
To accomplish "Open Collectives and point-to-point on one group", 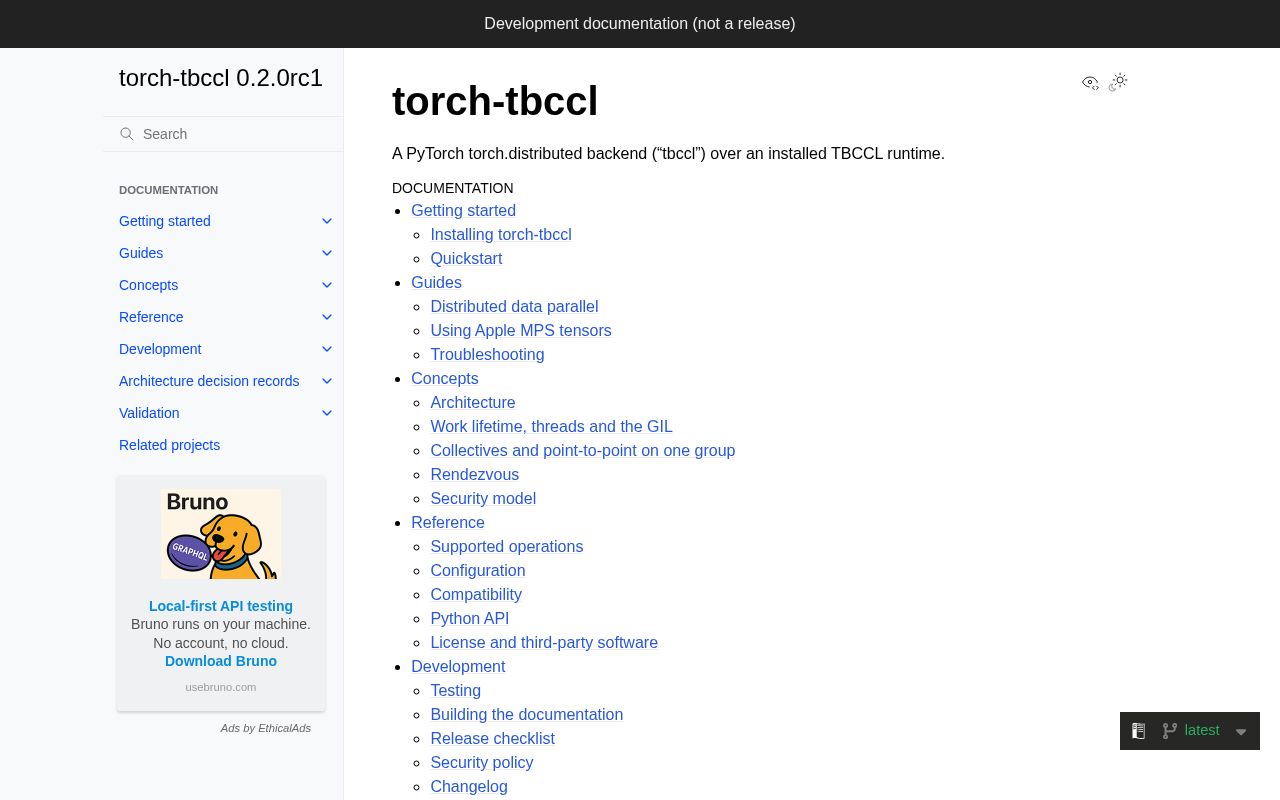I will pos(583,450).
